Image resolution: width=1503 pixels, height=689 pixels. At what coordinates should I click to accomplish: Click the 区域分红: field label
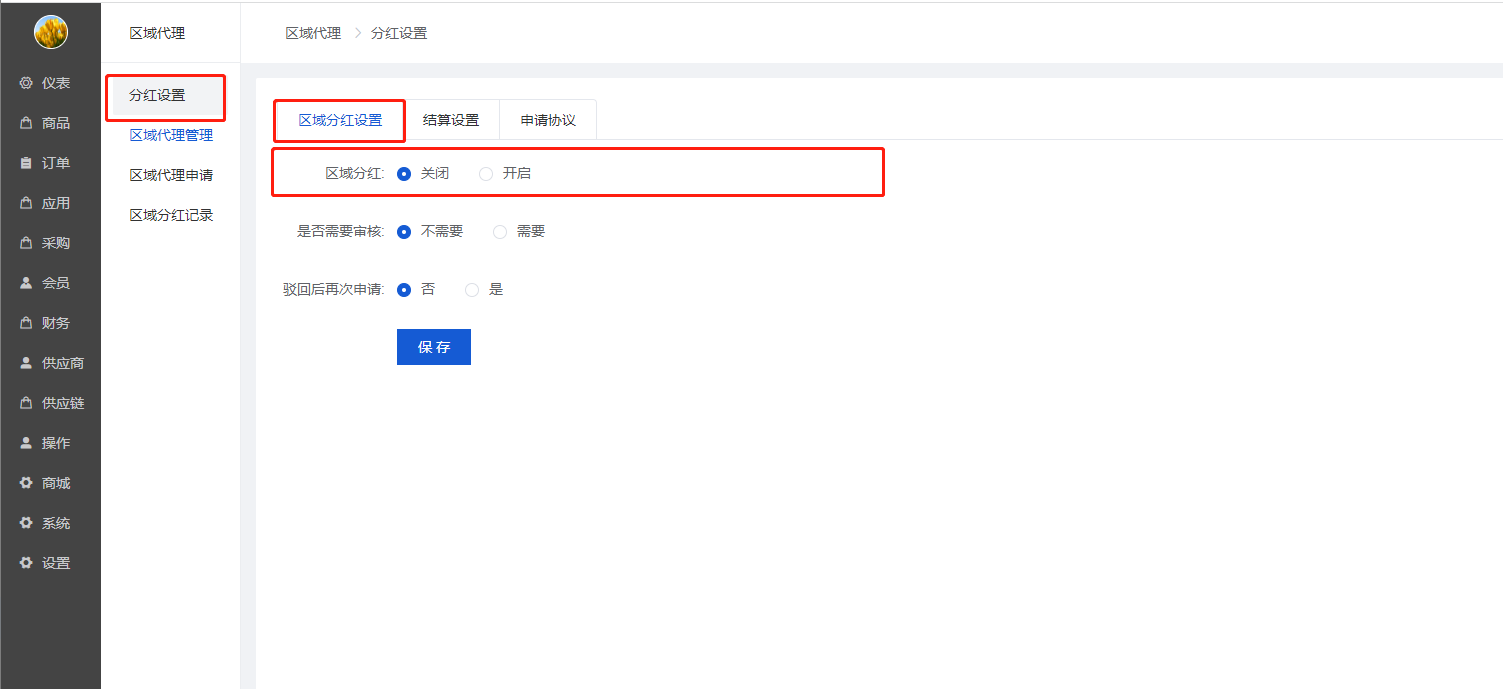coord(355,174)
